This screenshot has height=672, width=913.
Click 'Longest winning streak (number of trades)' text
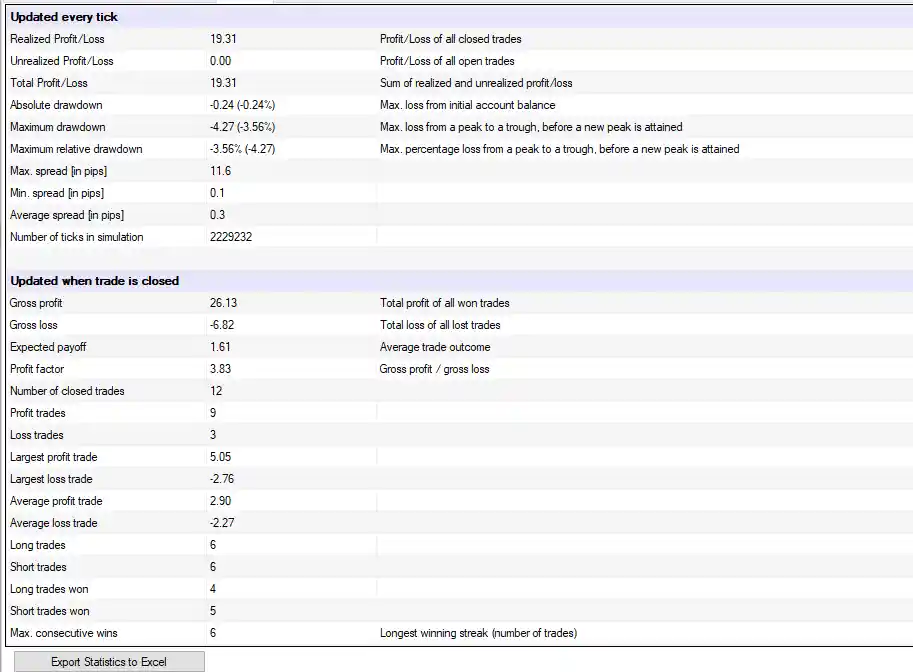478,633
